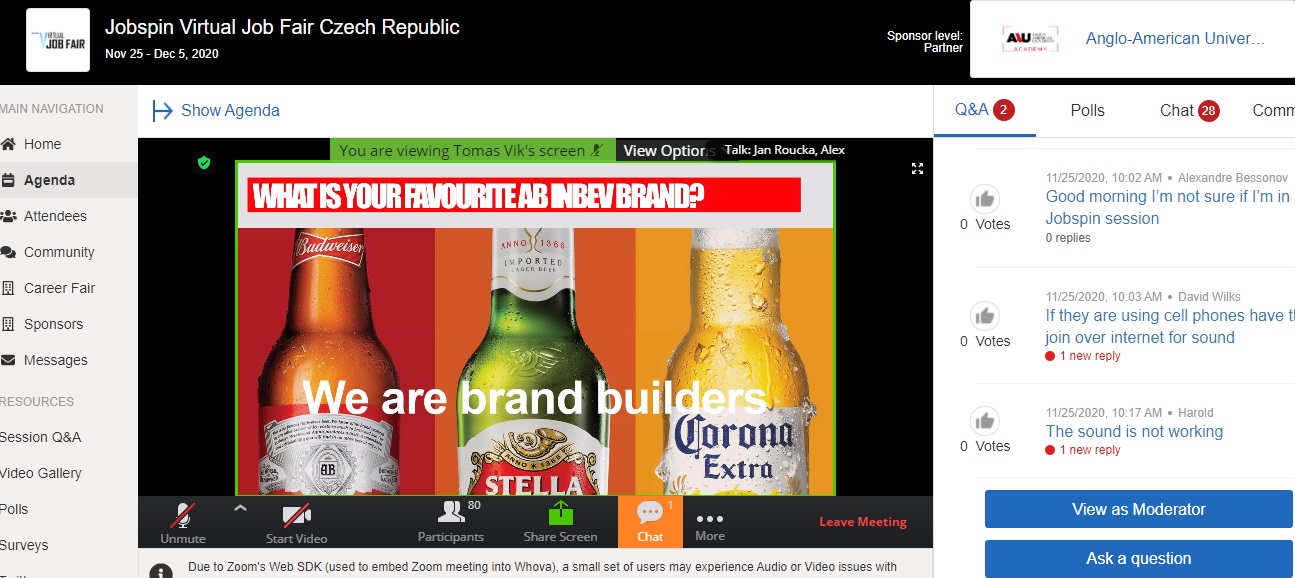This screenshot has width=1295, height=578.
Task: Open the Zoom meeting Chat
Action: (650, 521)
